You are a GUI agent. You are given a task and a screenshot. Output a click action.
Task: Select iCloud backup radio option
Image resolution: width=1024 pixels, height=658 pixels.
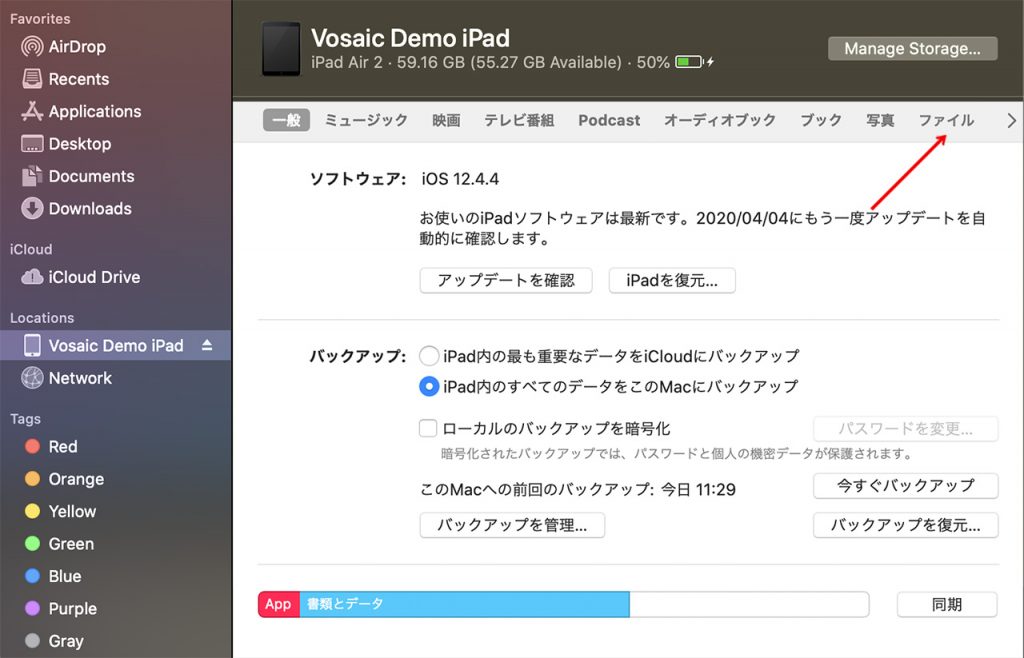coord(429,356)
